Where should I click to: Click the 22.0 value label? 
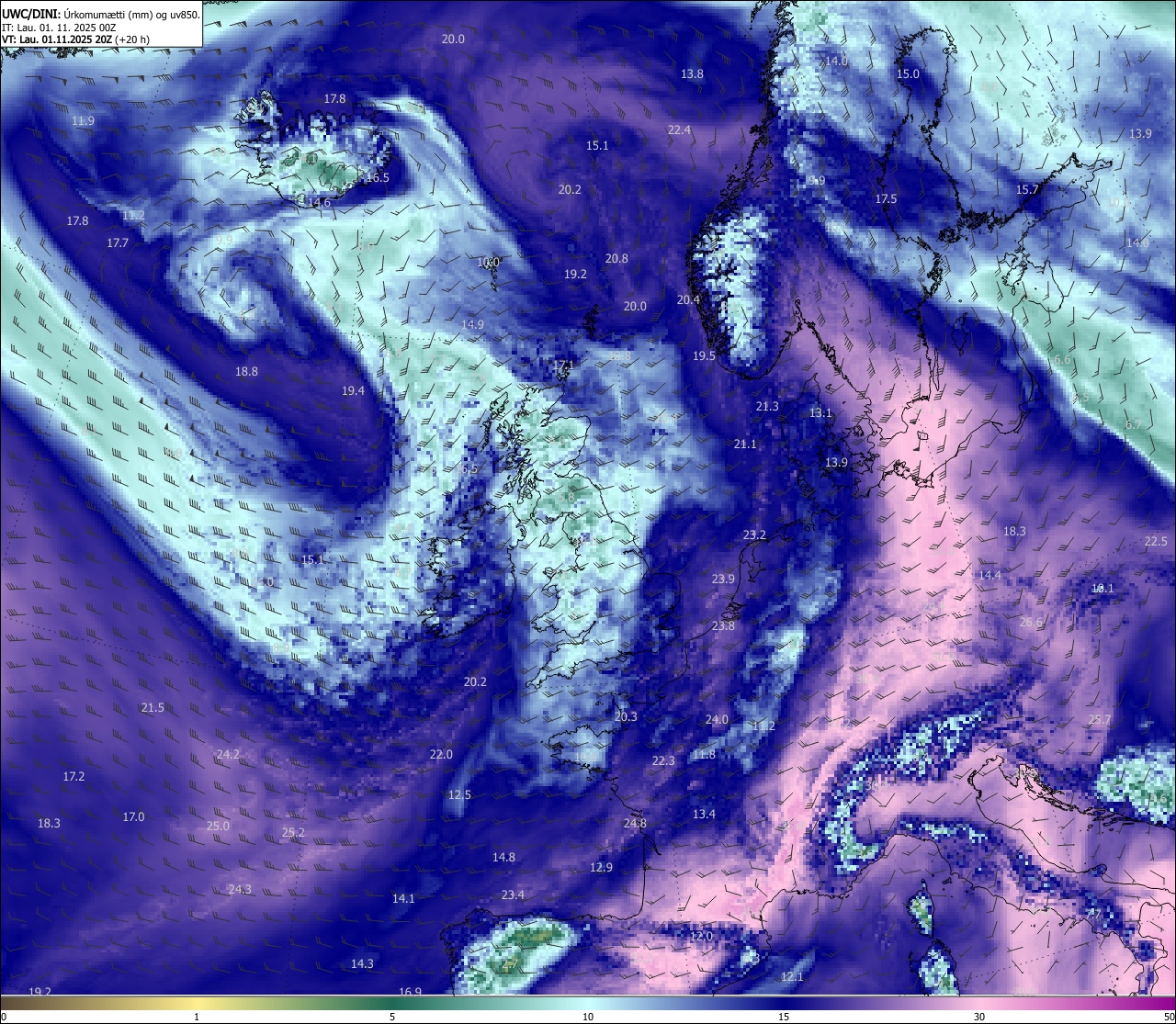(x=441, y=754)
